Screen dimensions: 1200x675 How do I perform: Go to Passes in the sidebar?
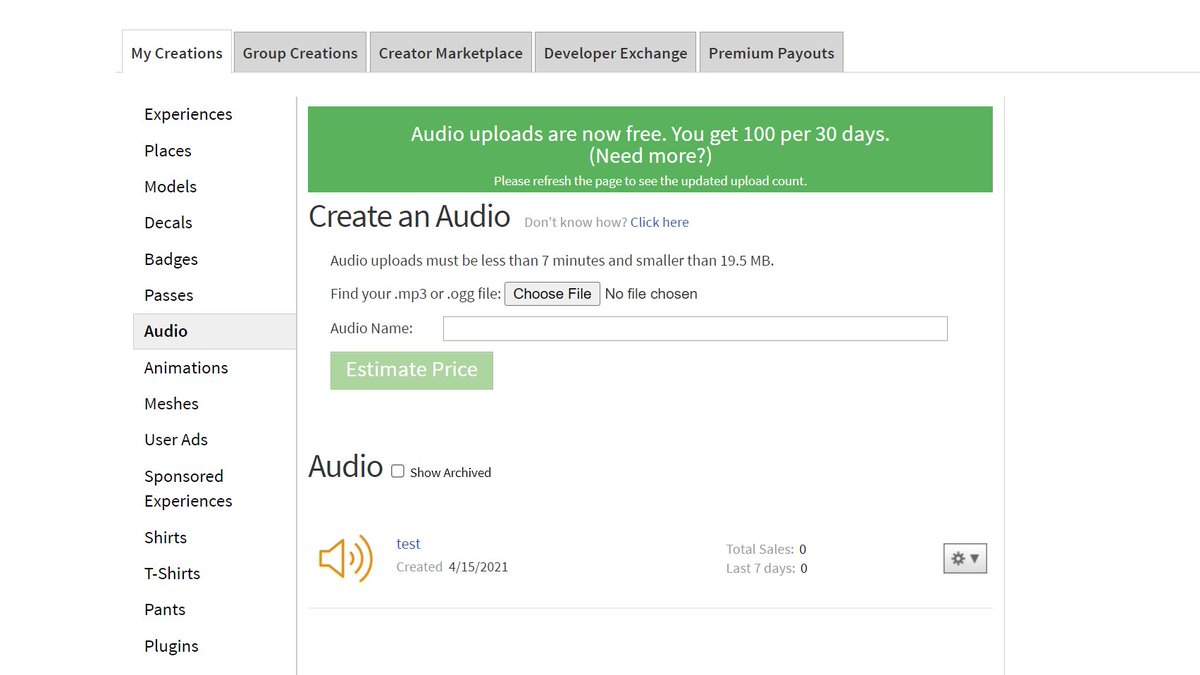click(169, 295)
